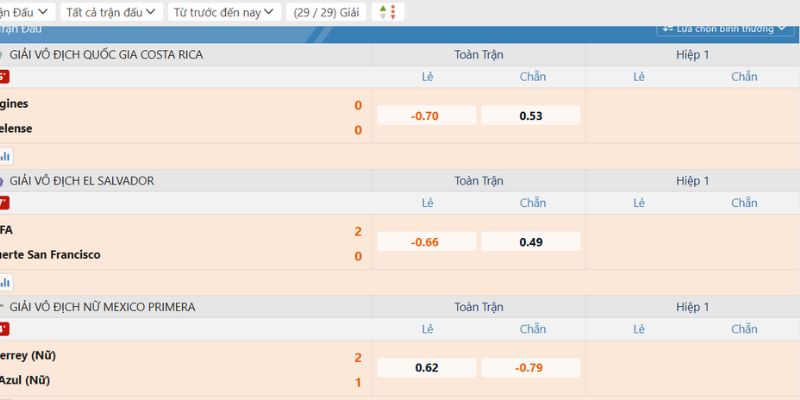The width and height of the screenshot is (800, 400).
Task: Choose odd odds 0.62 in Mexico Primera match
Action: 426,368
